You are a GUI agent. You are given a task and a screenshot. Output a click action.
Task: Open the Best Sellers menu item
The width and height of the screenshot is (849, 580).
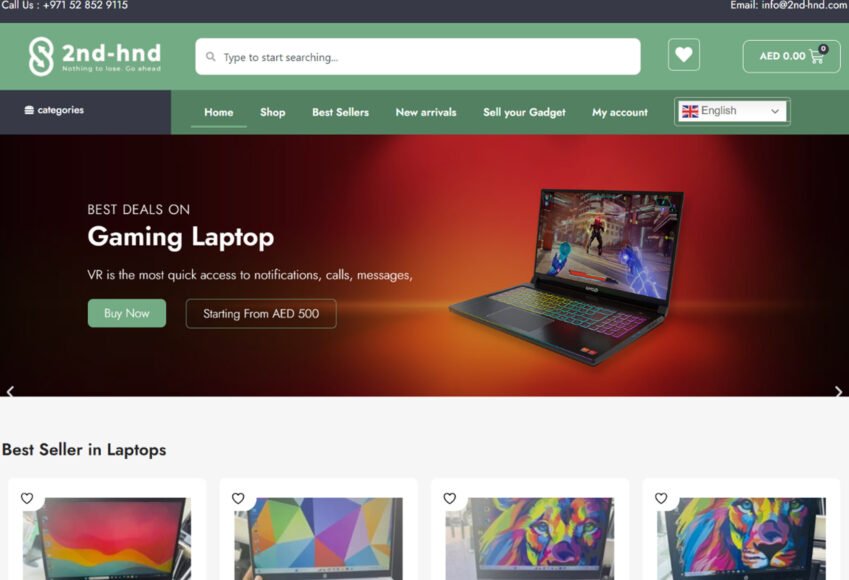(x=340, y=112)
